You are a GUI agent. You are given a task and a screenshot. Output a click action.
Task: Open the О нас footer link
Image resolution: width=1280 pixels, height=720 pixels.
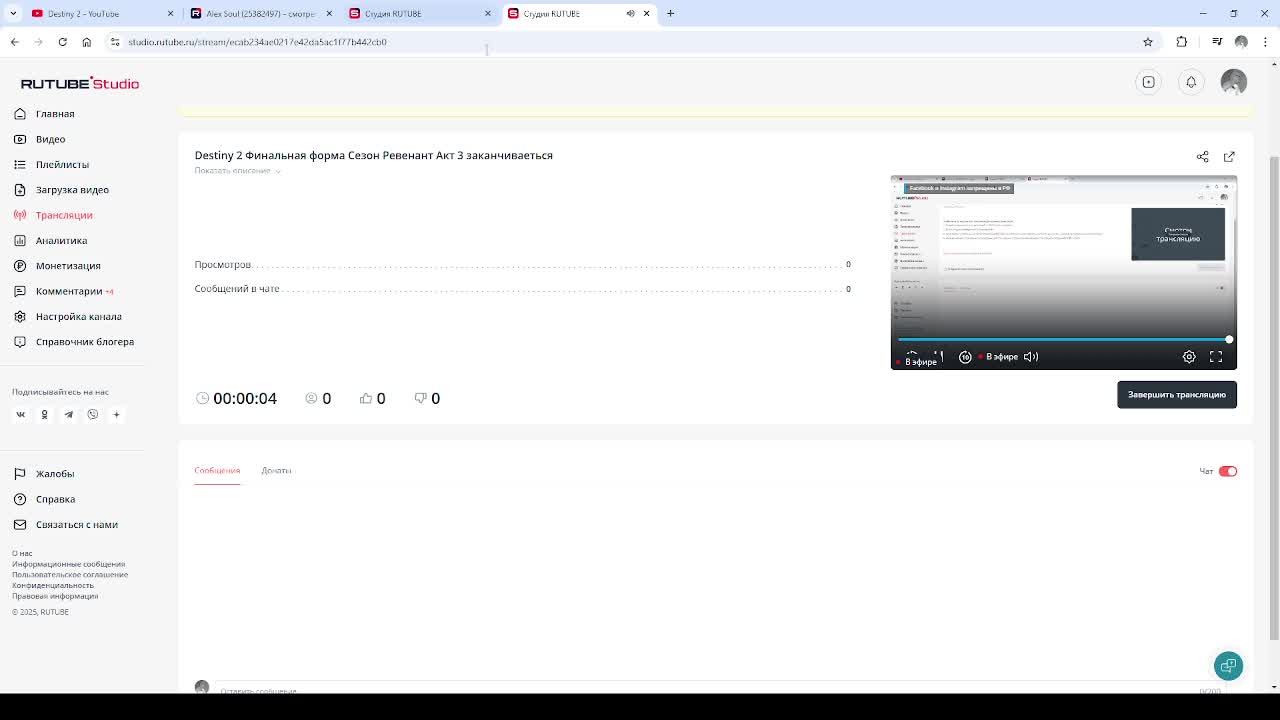click(22, 553)
